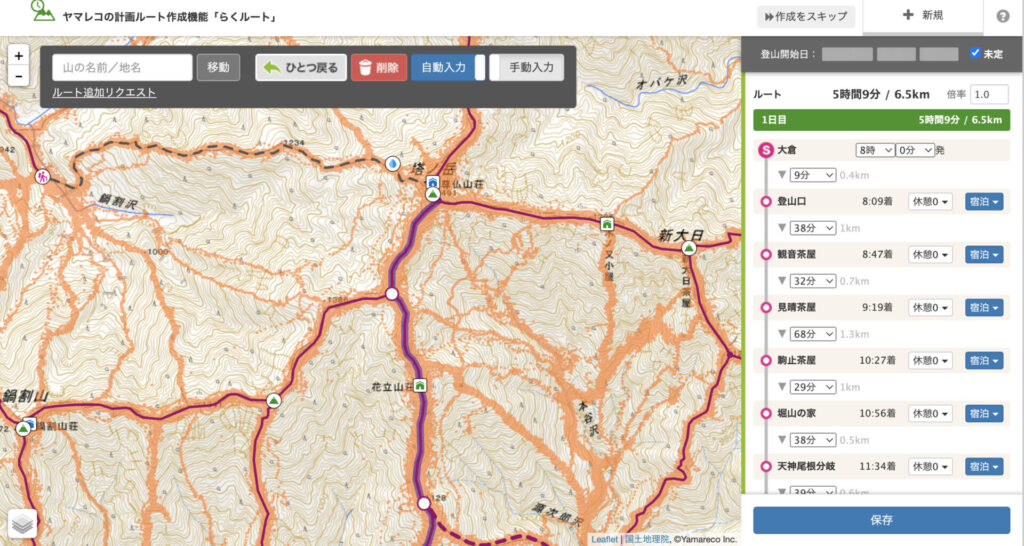Image resolution: width=1024 pixels, height=546 pixels.
Task: Open the 38分 dropdown below 登山口
Action: tap(812, 228)
